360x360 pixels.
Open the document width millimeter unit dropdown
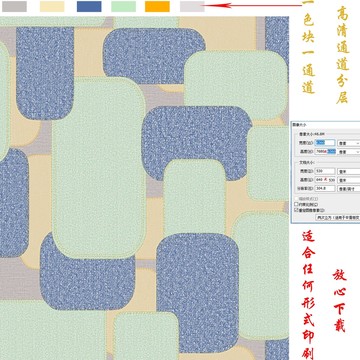point(349,171)
